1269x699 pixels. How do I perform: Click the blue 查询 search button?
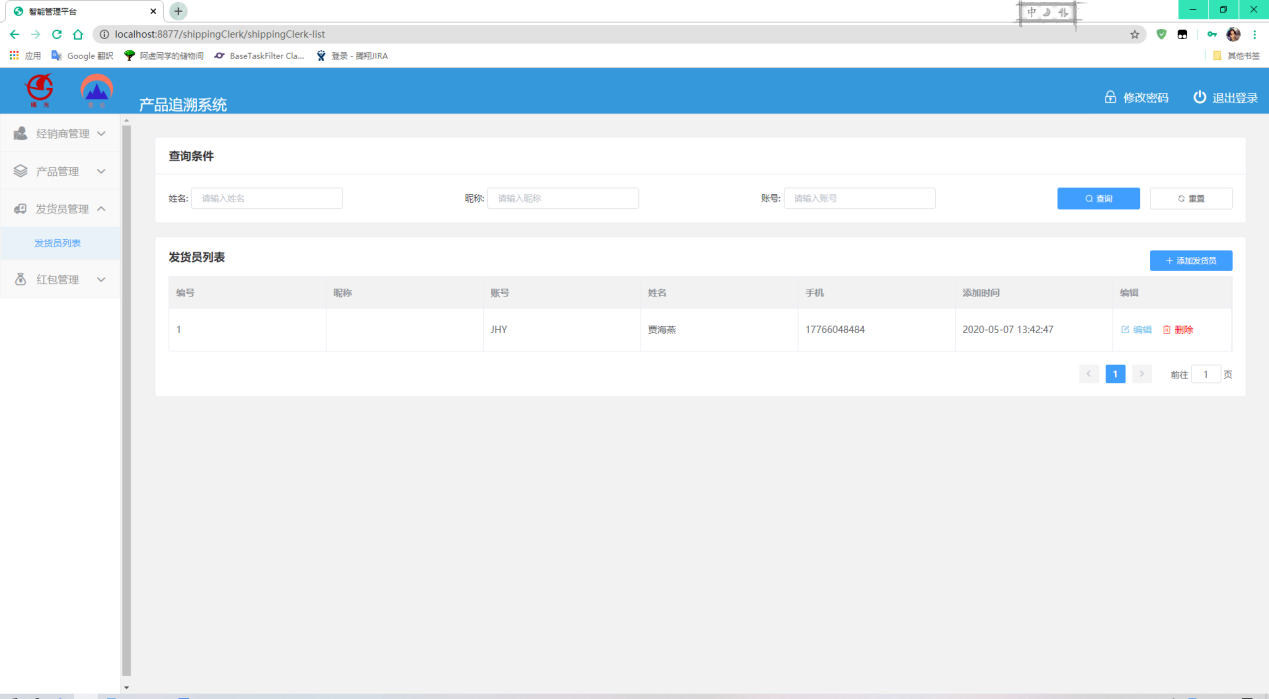click(x=1098, y=199)
